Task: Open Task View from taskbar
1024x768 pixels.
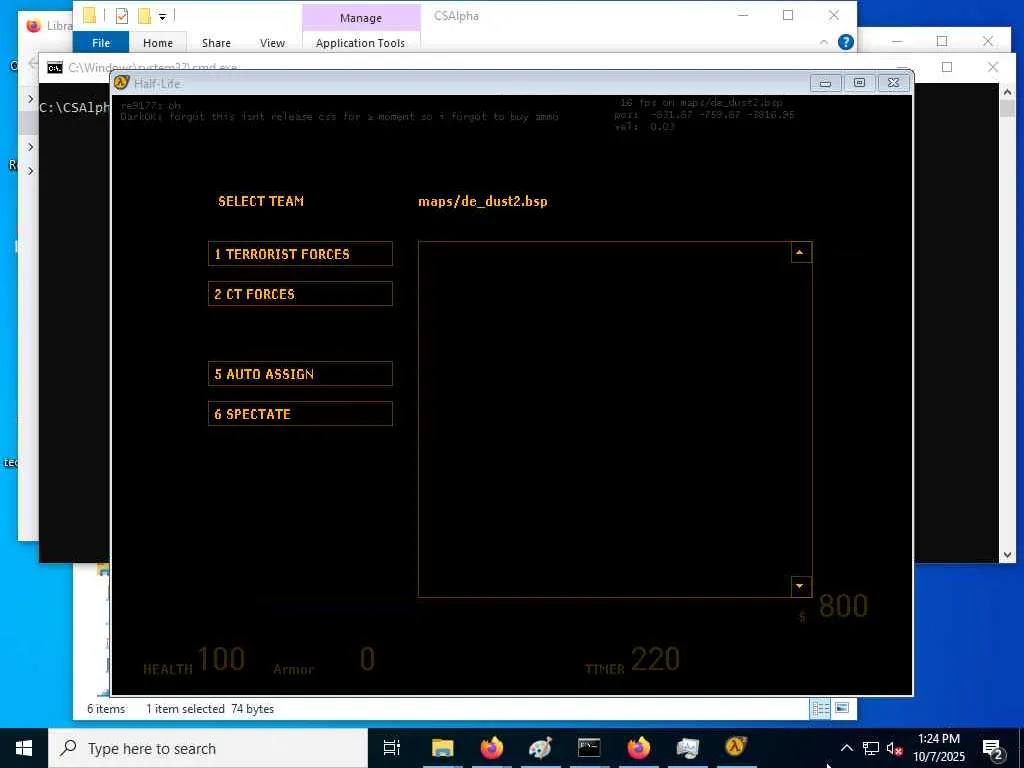Action: (x=392, y=748)
